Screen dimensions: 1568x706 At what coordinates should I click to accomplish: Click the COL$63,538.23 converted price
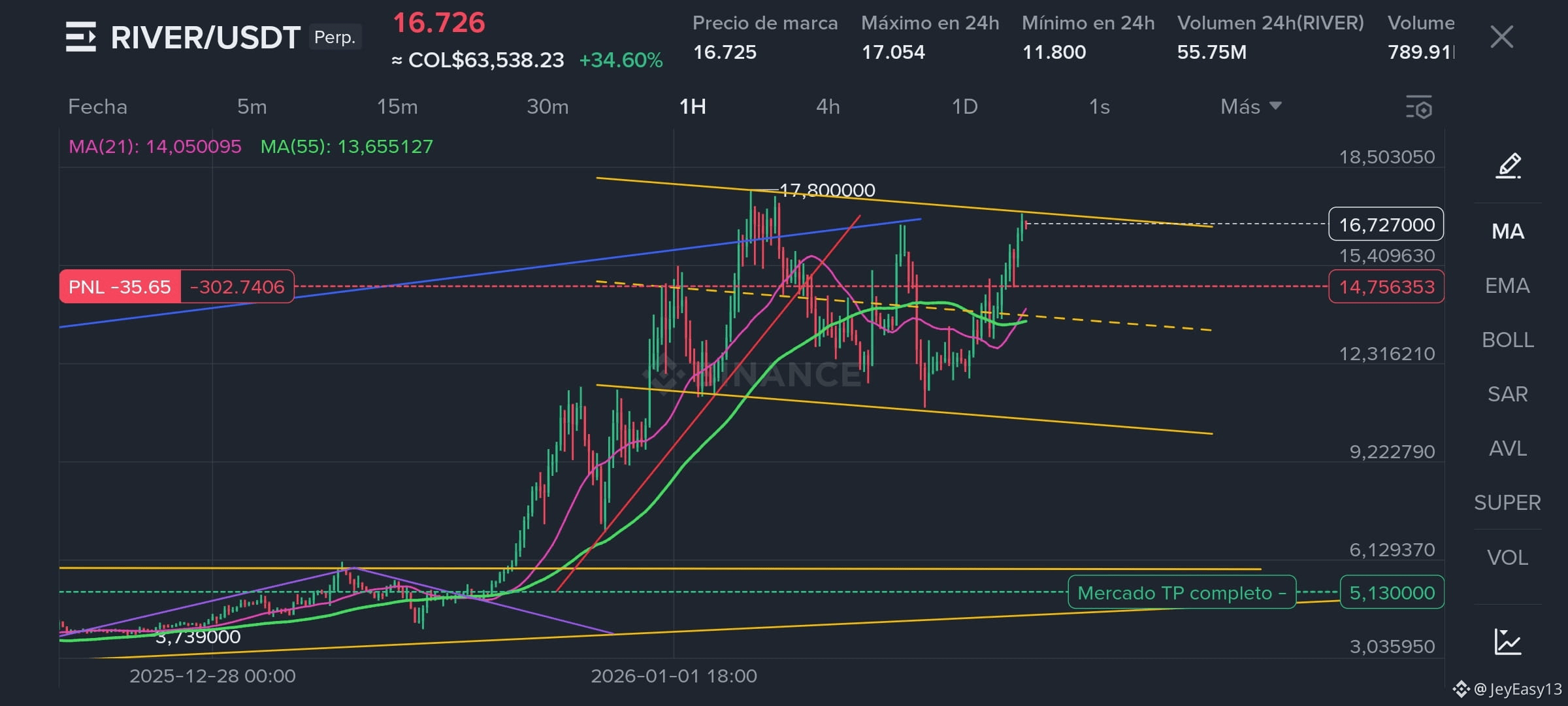[x=486, y=60]
